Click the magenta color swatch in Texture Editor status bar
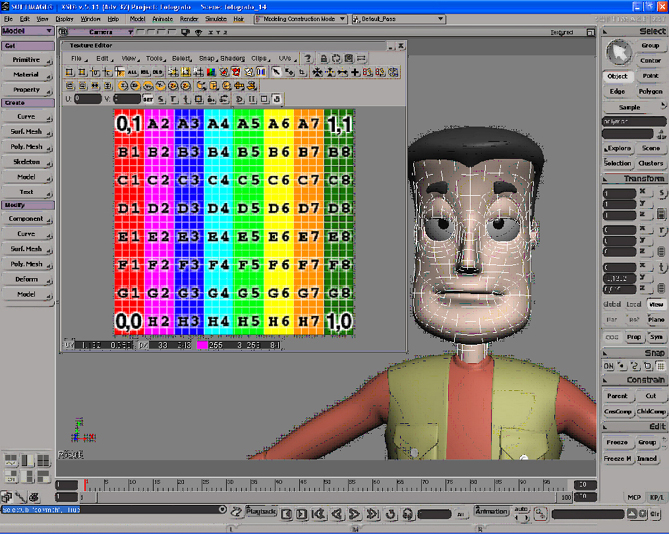This screenshot has height=534, width=669. pyautogui.click(x=201, y=344)
